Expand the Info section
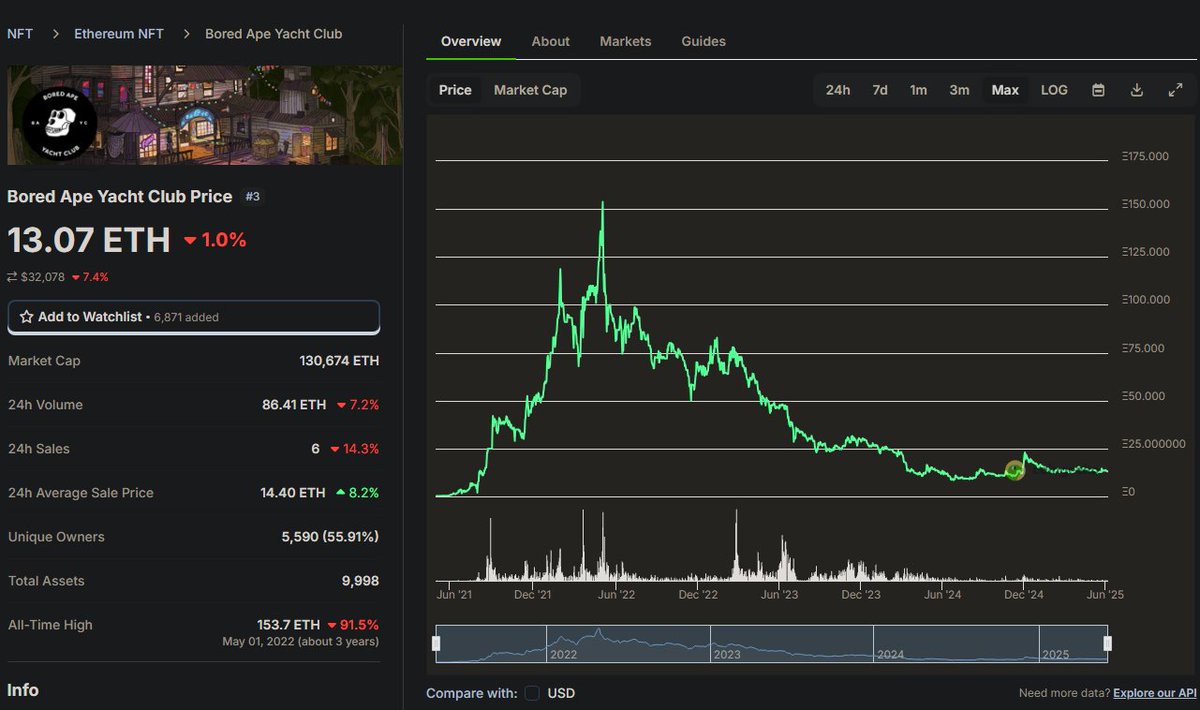 (x=23, y=690)
